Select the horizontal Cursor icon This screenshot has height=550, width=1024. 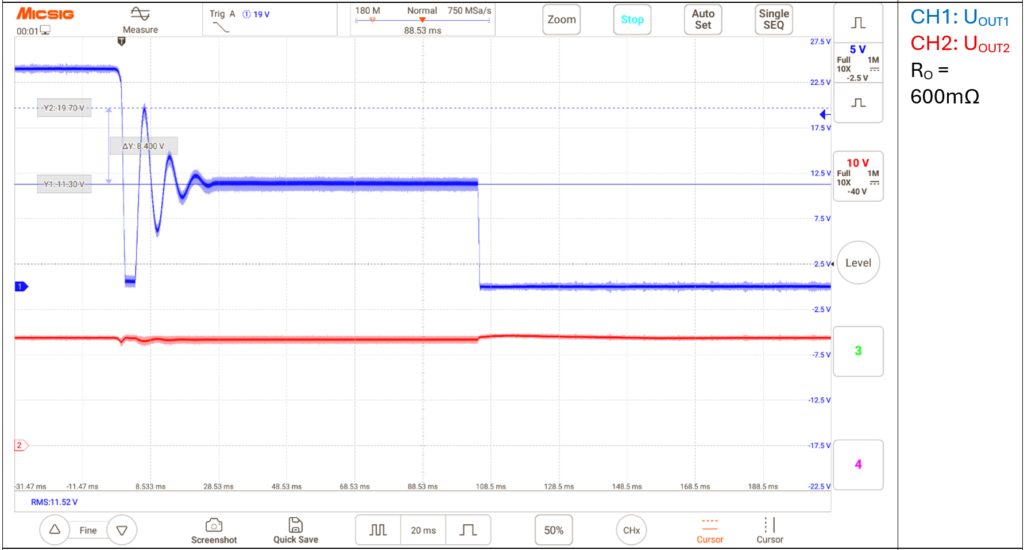(709, 525)
